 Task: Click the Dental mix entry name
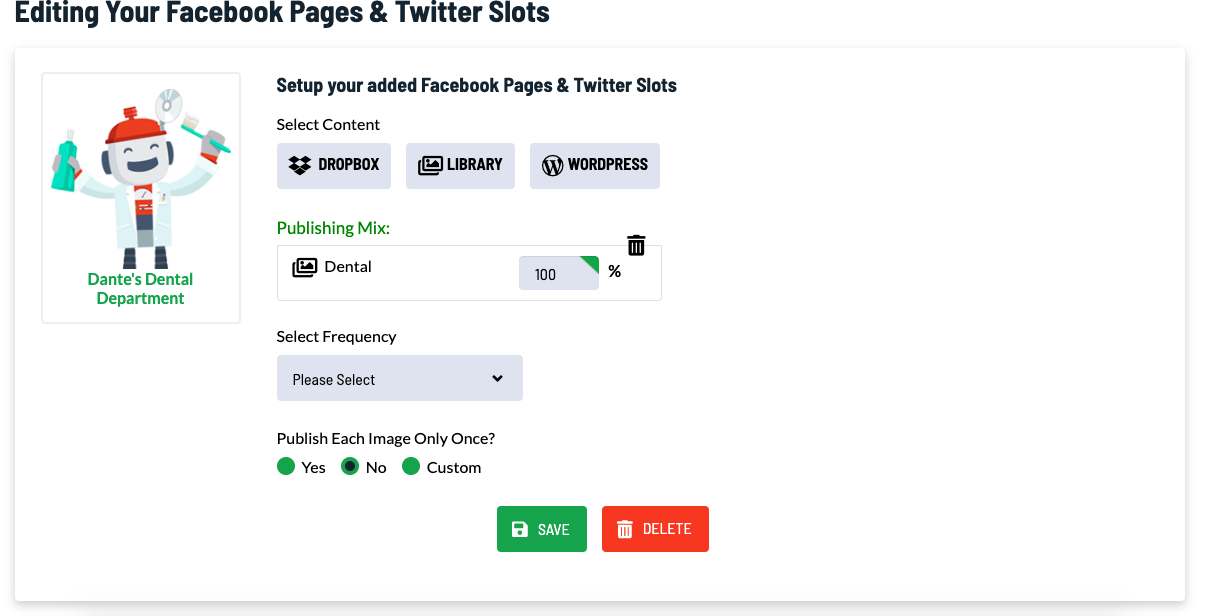[x=348, y=267]
